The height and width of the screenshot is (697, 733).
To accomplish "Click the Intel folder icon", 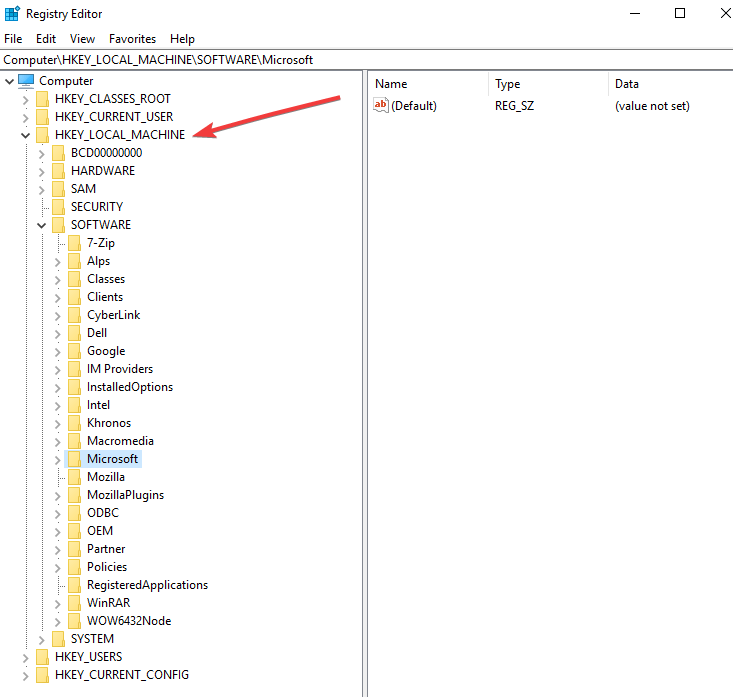I will pyautogui.click(x=74, y=405).
